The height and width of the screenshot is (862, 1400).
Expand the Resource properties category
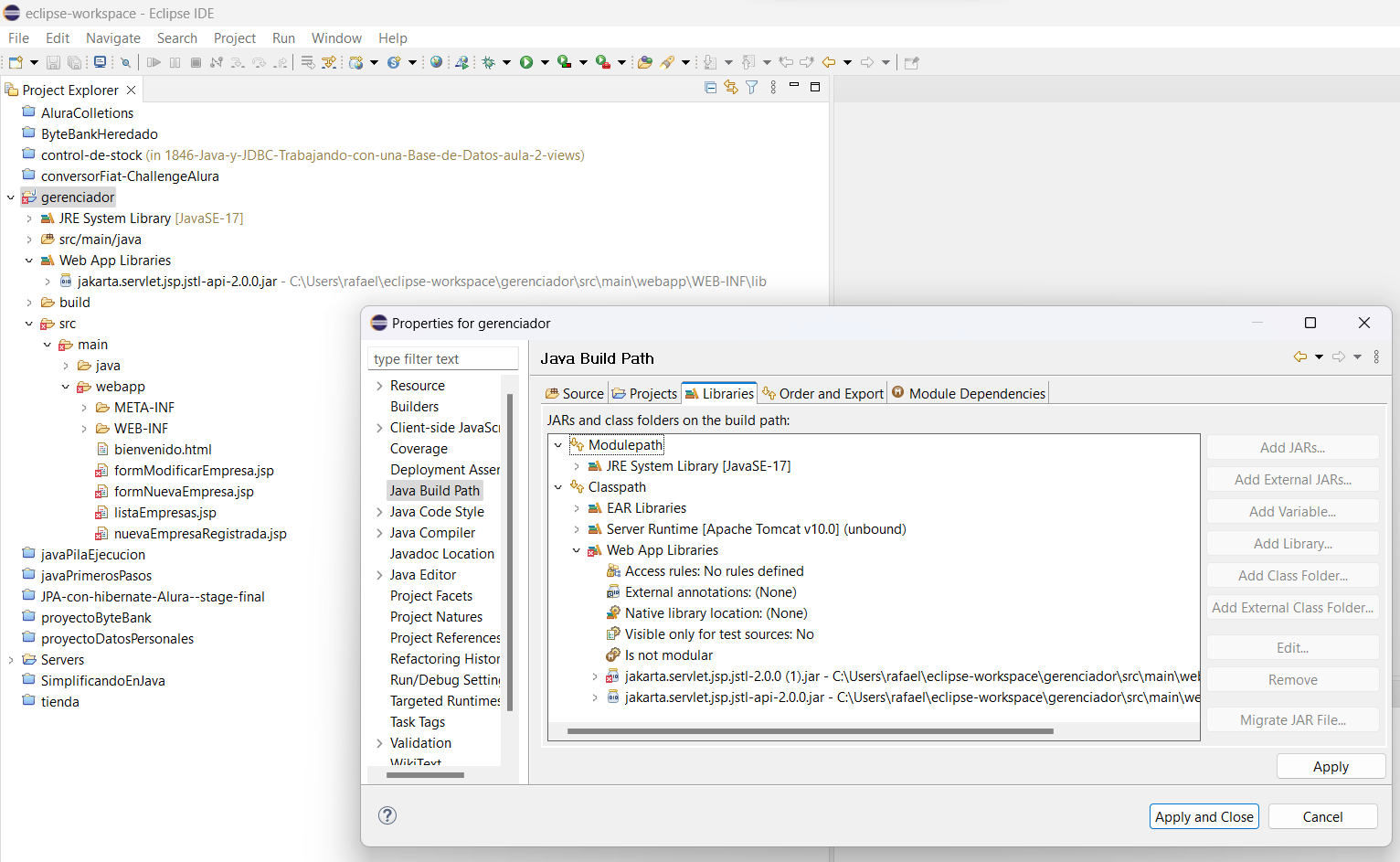379,386
